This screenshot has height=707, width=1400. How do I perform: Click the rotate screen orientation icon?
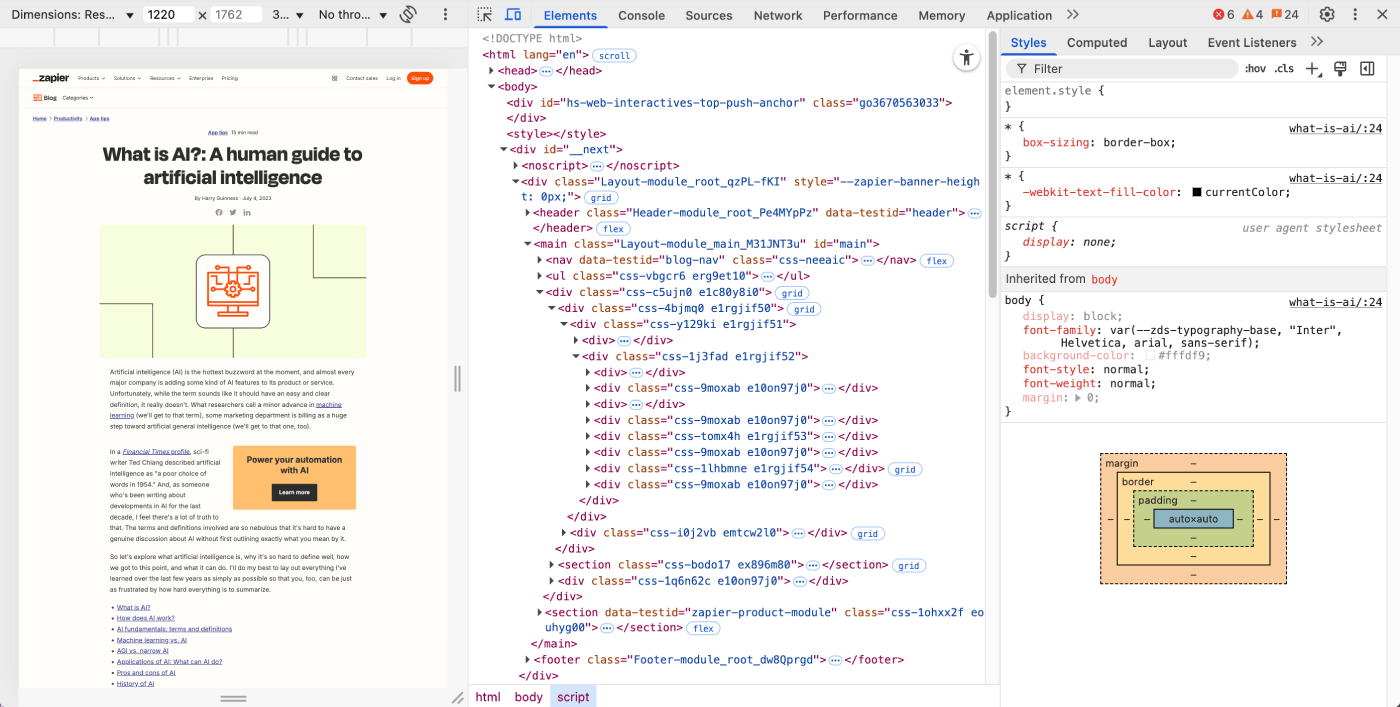click(408, 15)
